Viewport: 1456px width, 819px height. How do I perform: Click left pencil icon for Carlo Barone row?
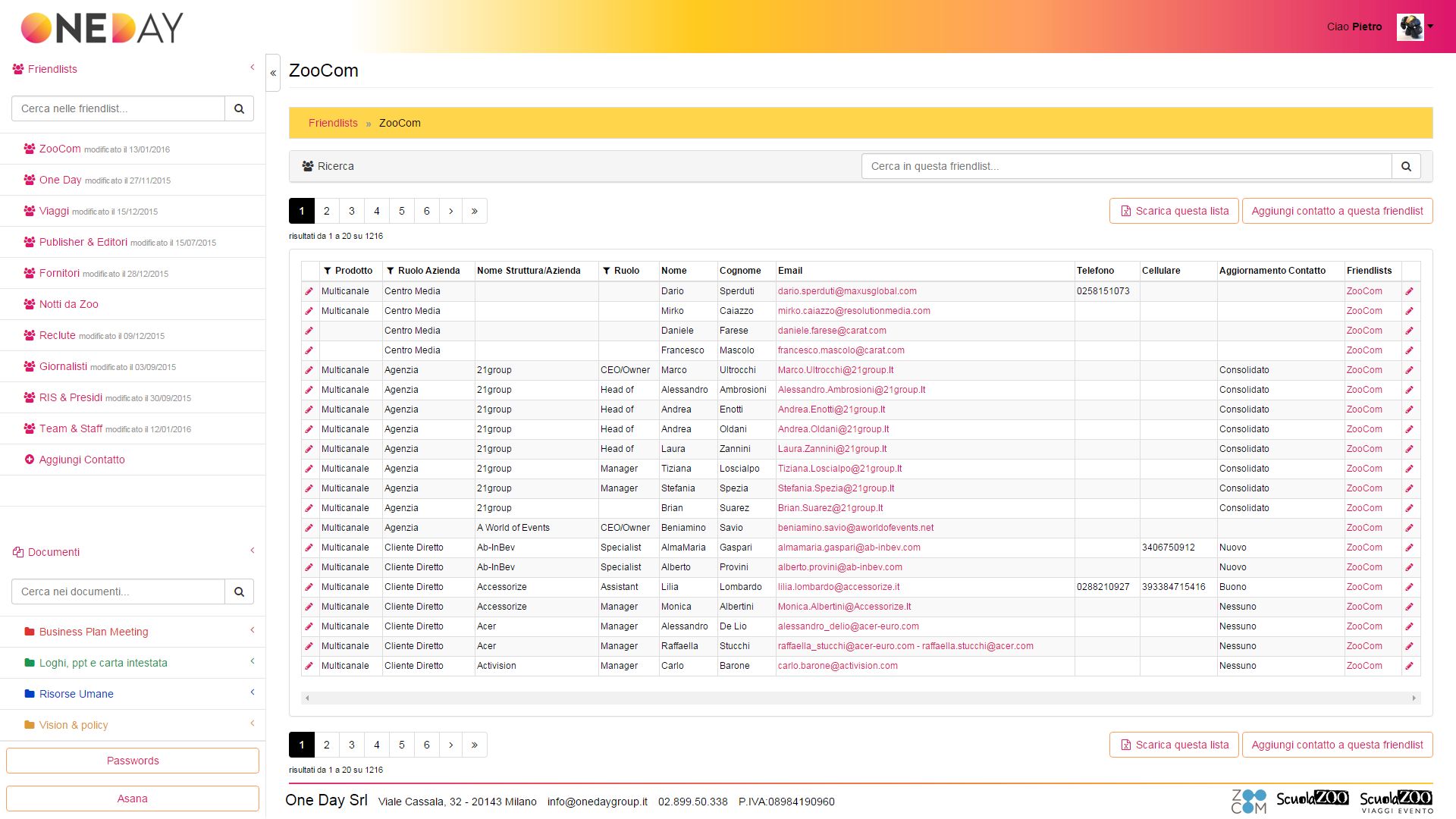click(x=309, y=666)
